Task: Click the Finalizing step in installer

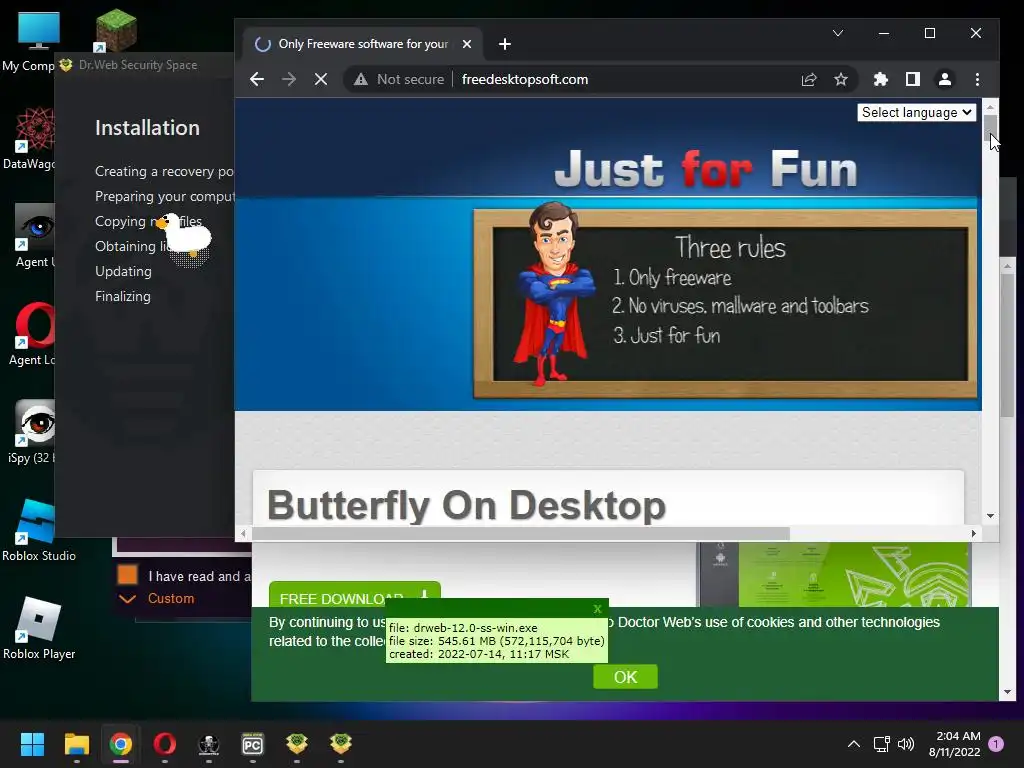Action: click(x=123, y=296)
